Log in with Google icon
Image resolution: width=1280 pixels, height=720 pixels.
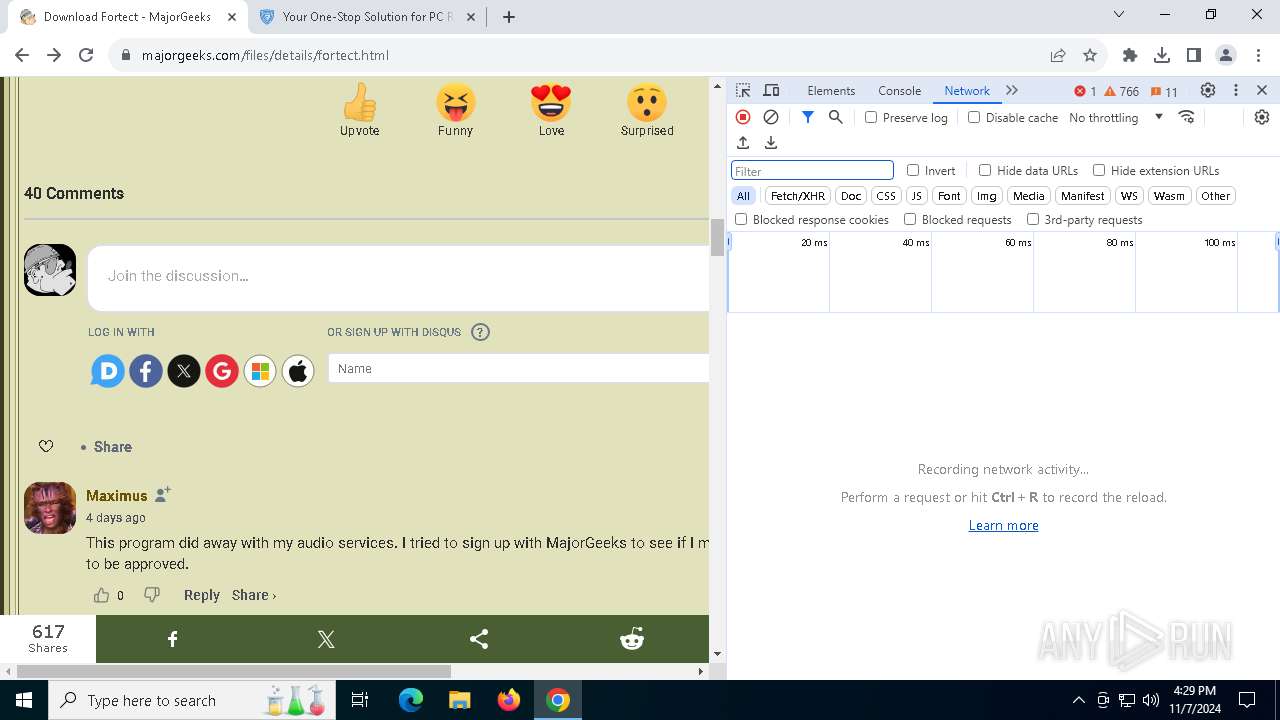click(x=222, y=372)
